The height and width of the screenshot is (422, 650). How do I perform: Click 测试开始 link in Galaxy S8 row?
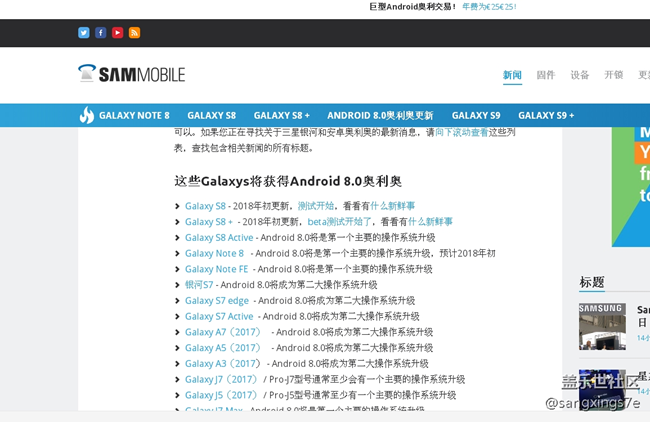pos(315,206)
